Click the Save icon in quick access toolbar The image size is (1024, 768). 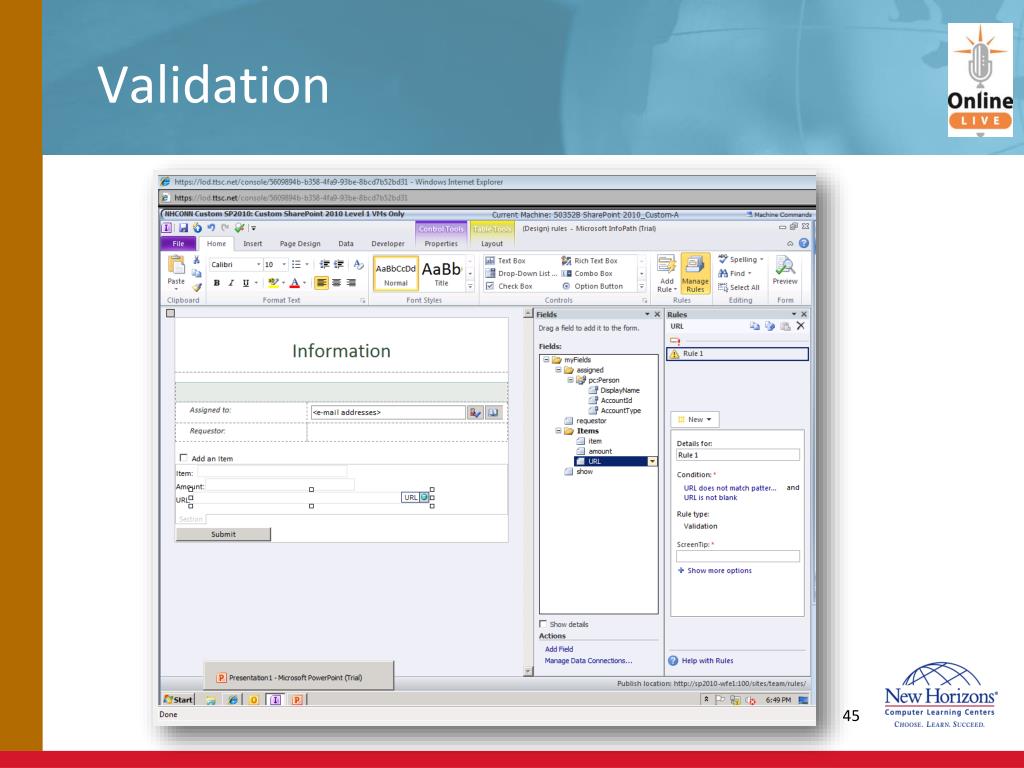(x=184, y=228)
